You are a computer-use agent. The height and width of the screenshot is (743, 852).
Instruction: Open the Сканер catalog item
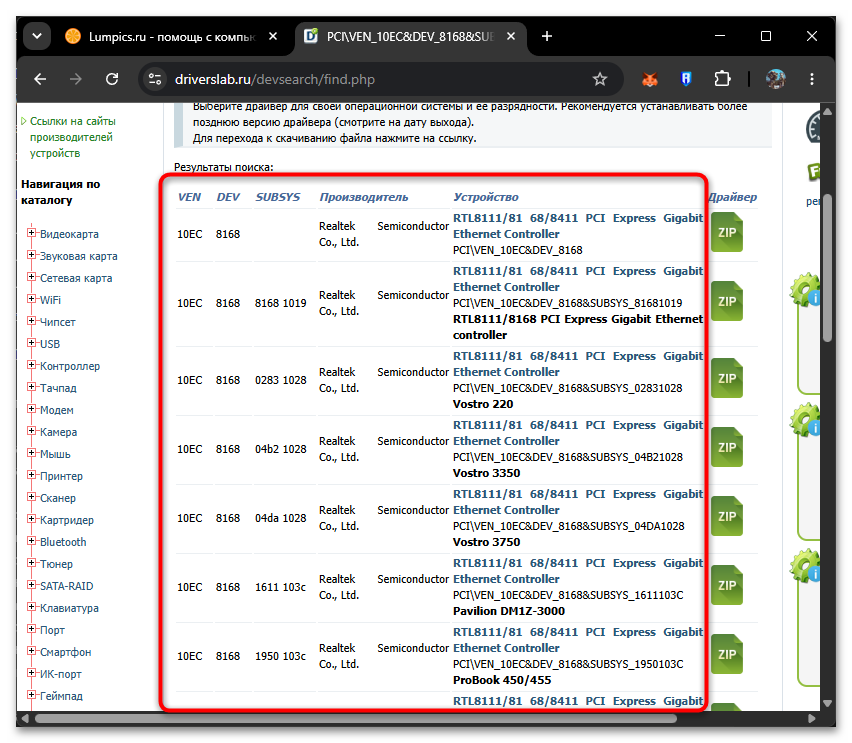pos(58,498)
